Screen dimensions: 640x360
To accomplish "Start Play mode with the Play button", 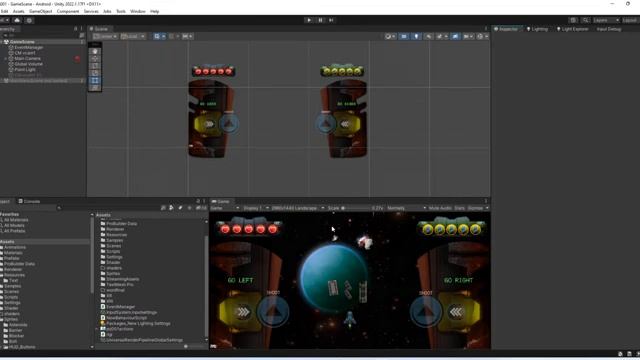I will click(309, 20).
